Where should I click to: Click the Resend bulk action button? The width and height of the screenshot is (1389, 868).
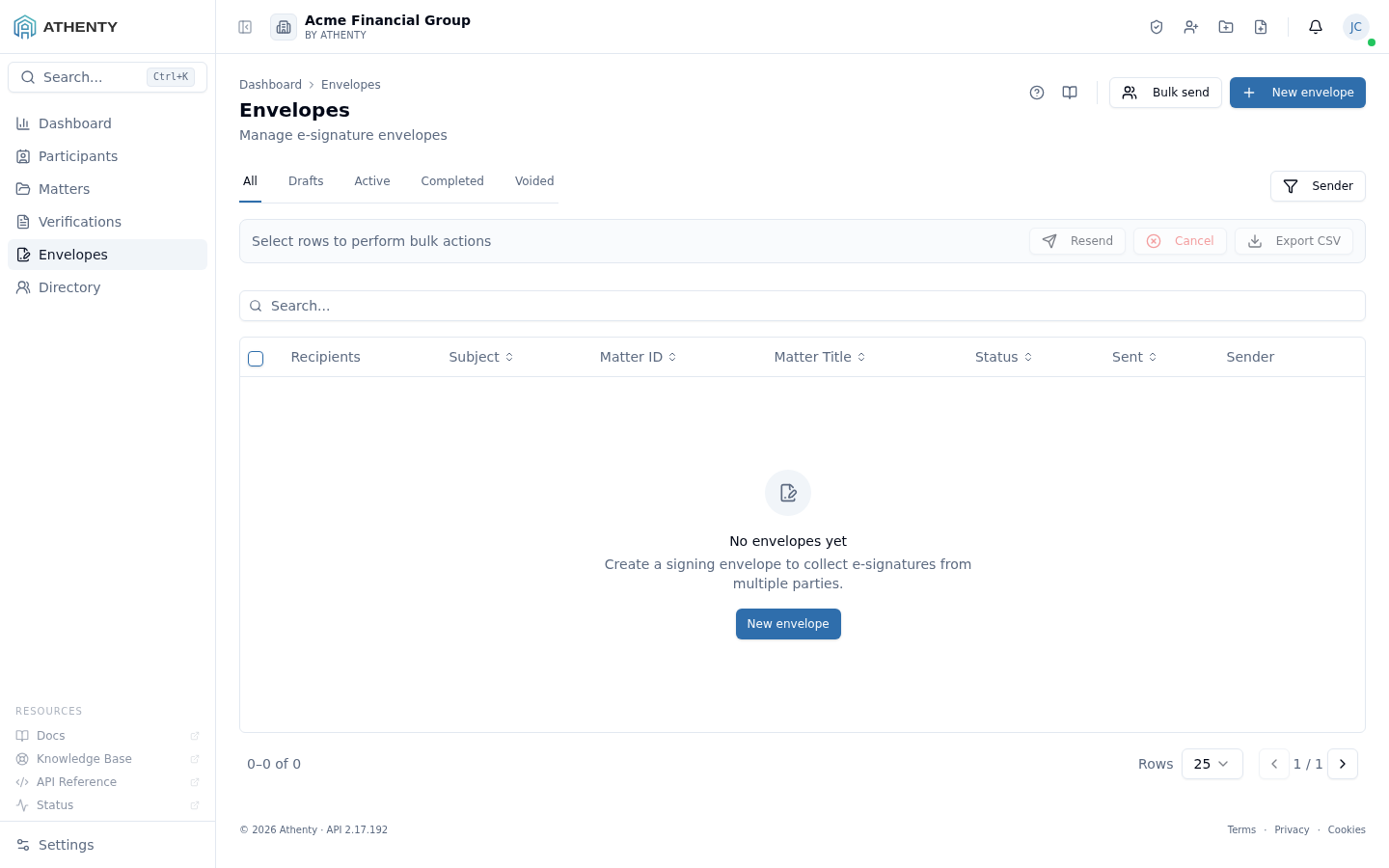1077,241
